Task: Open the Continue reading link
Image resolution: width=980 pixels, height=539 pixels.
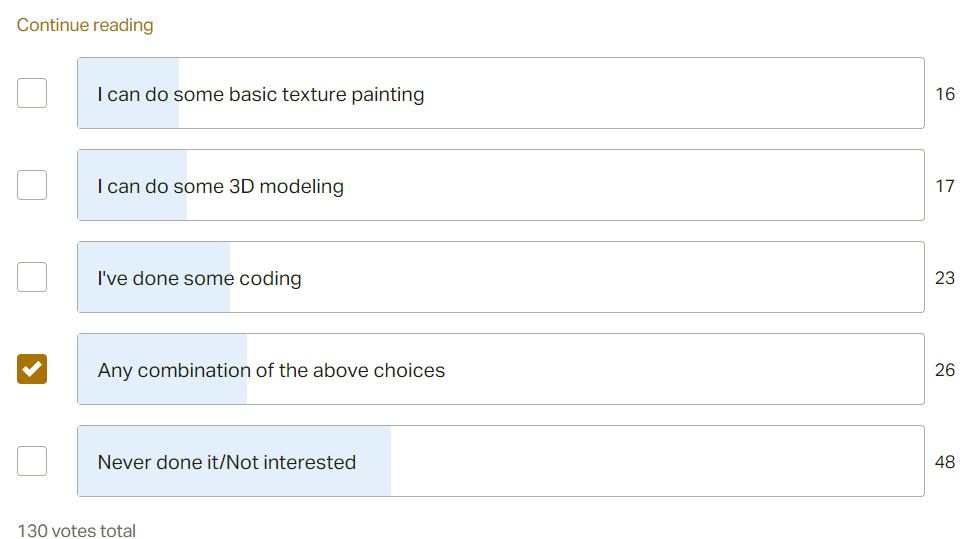Action: pyautogui.click(x=85, y=25)
